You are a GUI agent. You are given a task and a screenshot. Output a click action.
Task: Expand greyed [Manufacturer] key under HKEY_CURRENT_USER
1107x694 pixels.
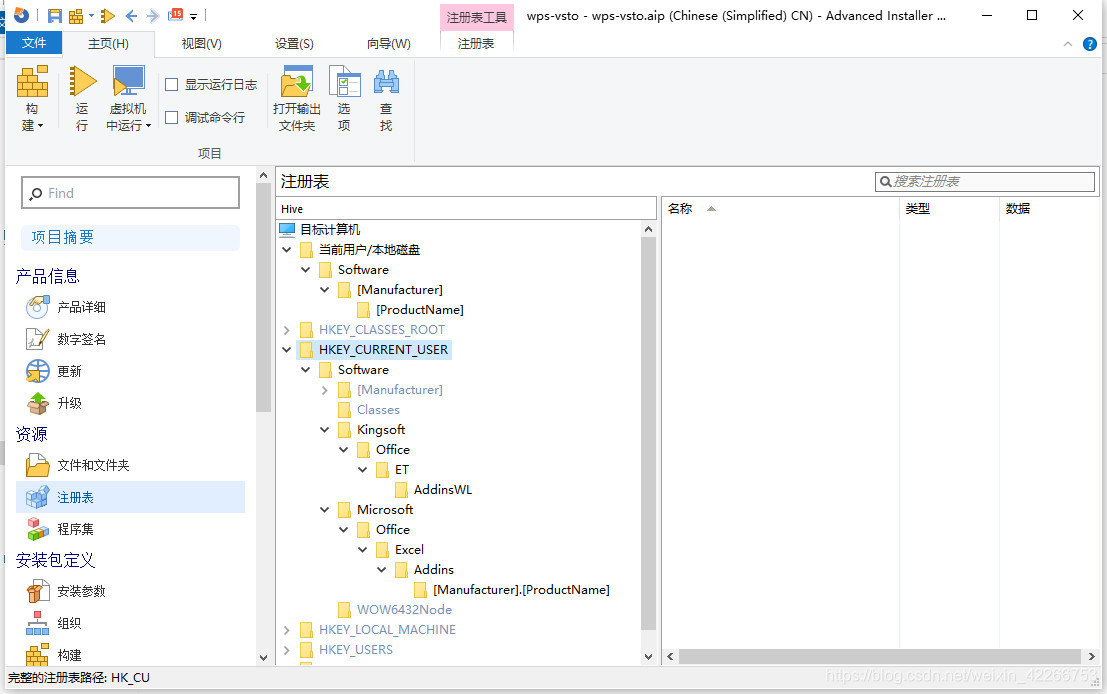tap(325, 390)
